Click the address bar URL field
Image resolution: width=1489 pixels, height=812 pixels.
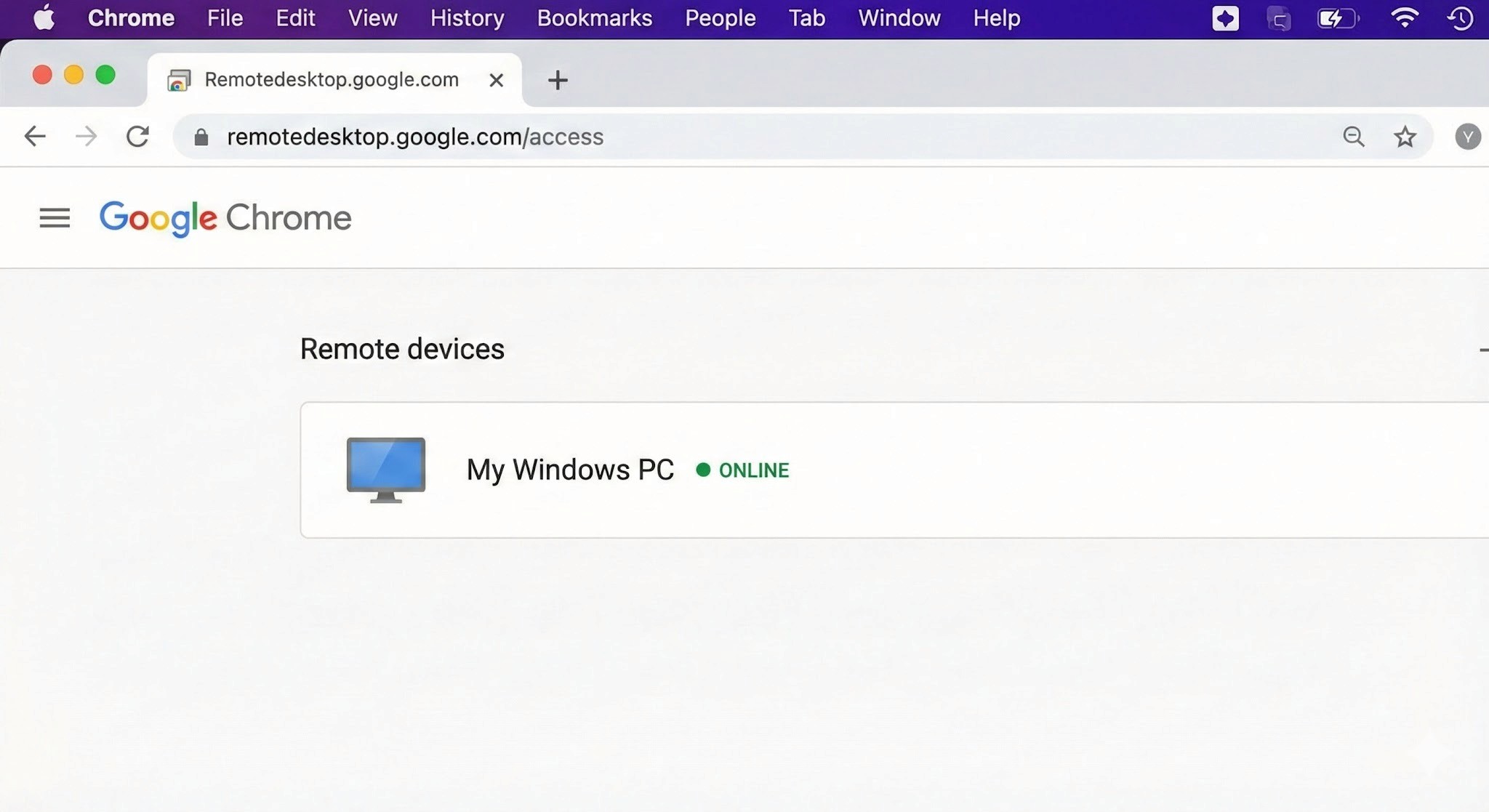(727, 137)
